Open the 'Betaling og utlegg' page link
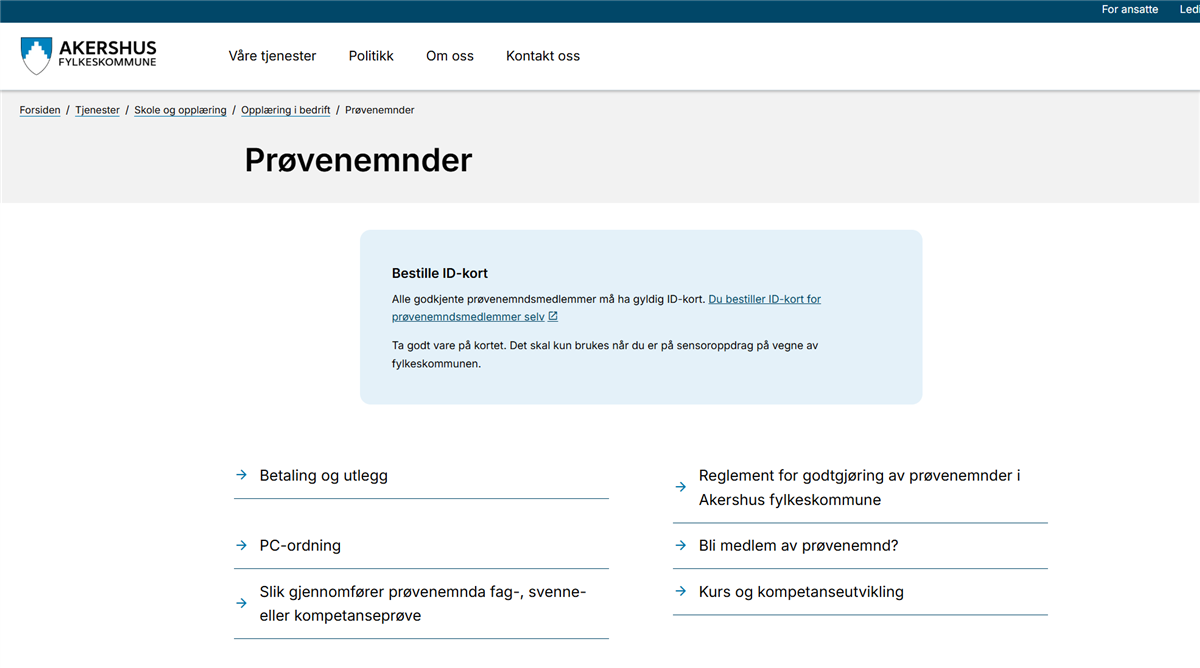 click(323, 476)
